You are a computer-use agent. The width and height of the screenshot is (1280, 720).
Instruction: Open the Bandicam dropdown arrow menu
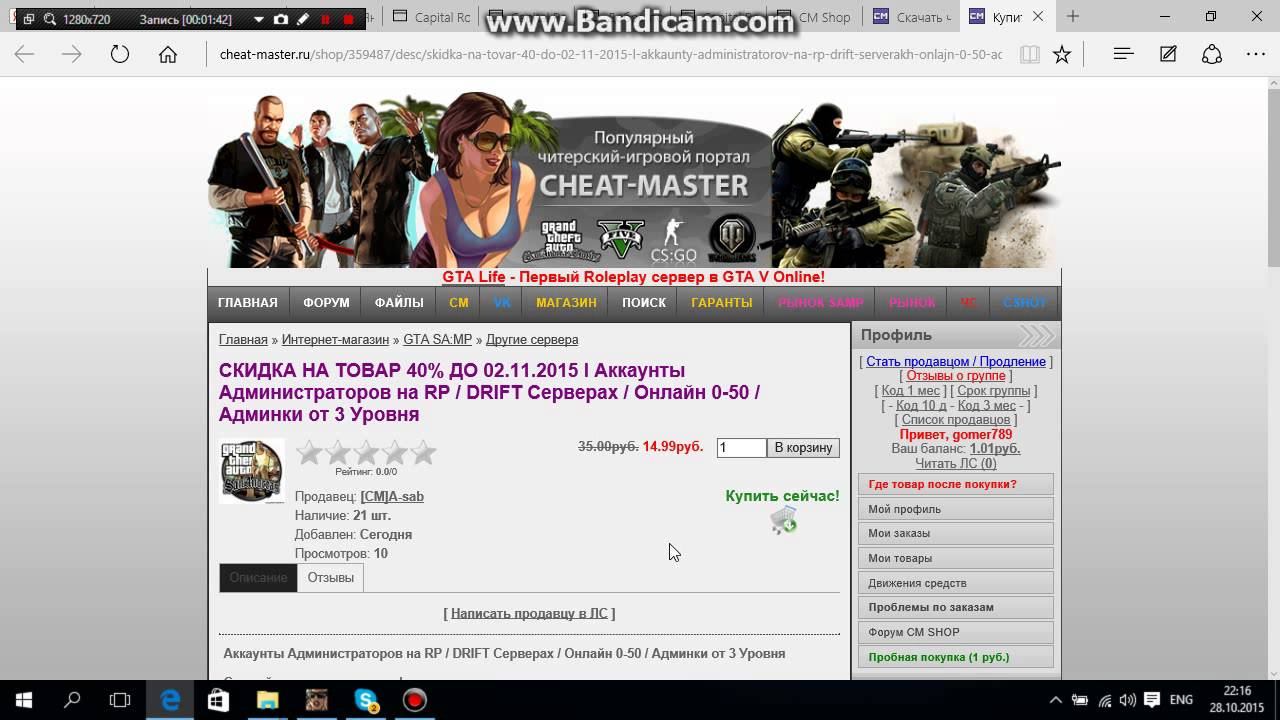click(259, 19)
